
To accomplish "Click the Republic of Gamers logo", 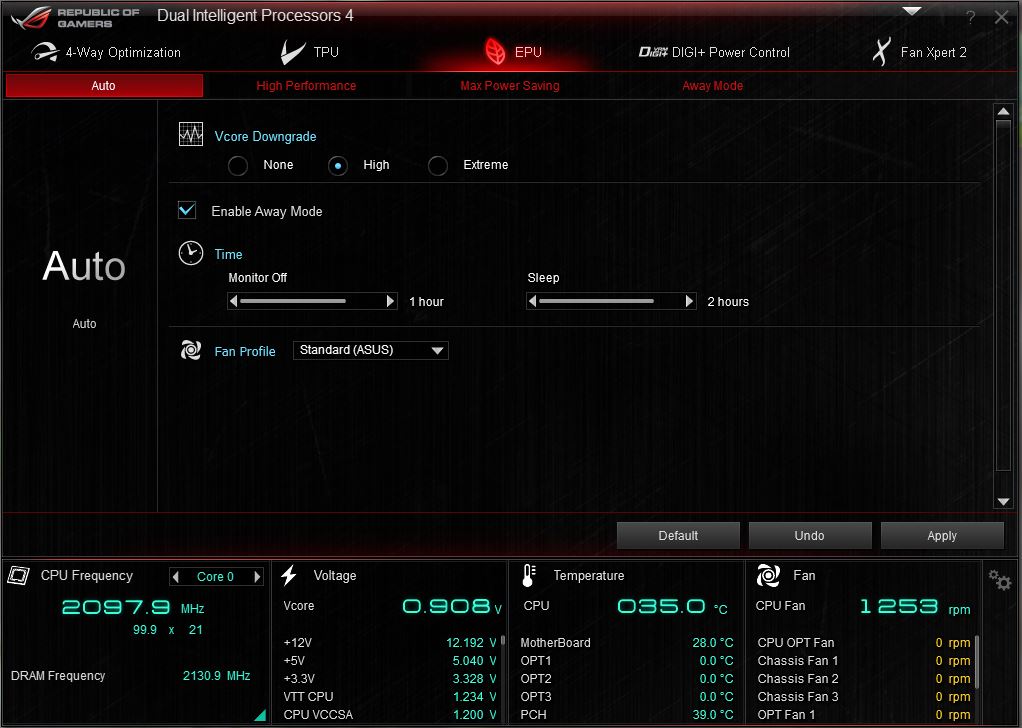I will pyautogui.click(x=75, y=18).
